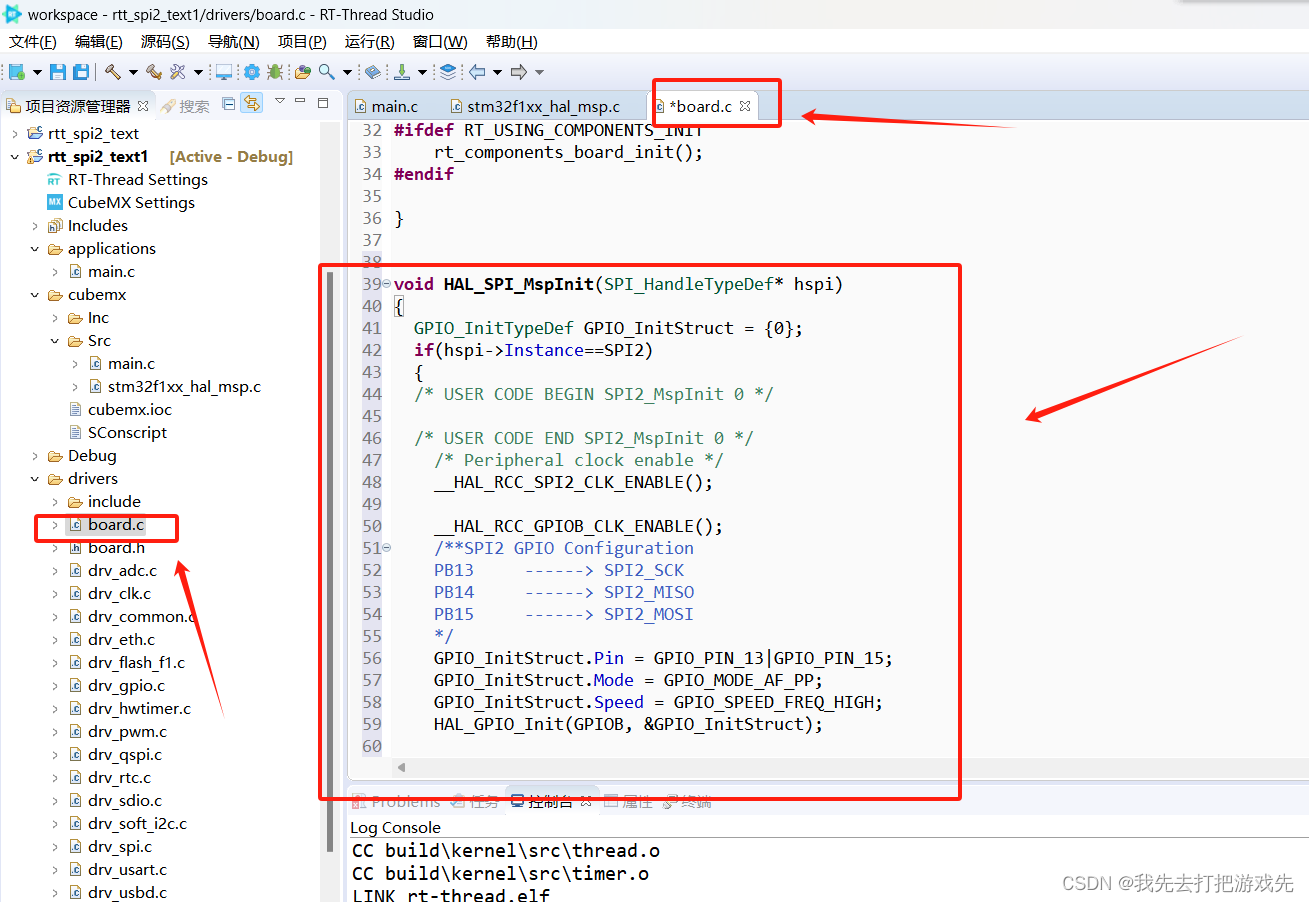This screenshot has width=1309, height=902.
Task: Open the SDK manager stacked layers icon
Action: click(x=447, y=72)
